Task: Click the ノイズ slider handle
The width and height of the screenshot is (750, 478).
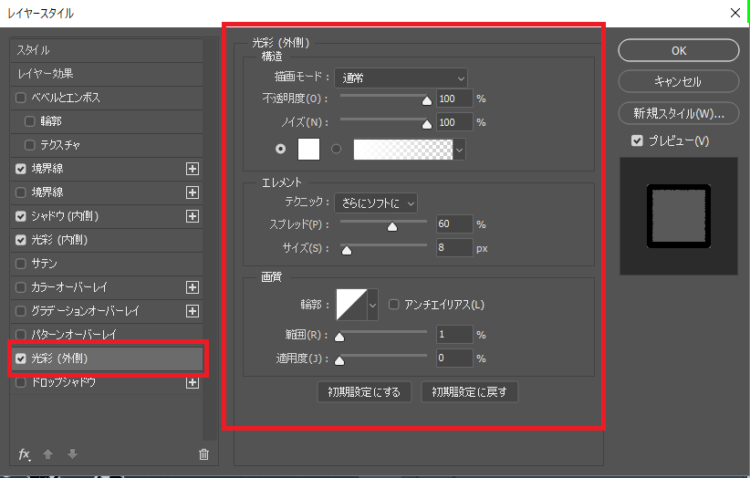Action: pos(427,124)
